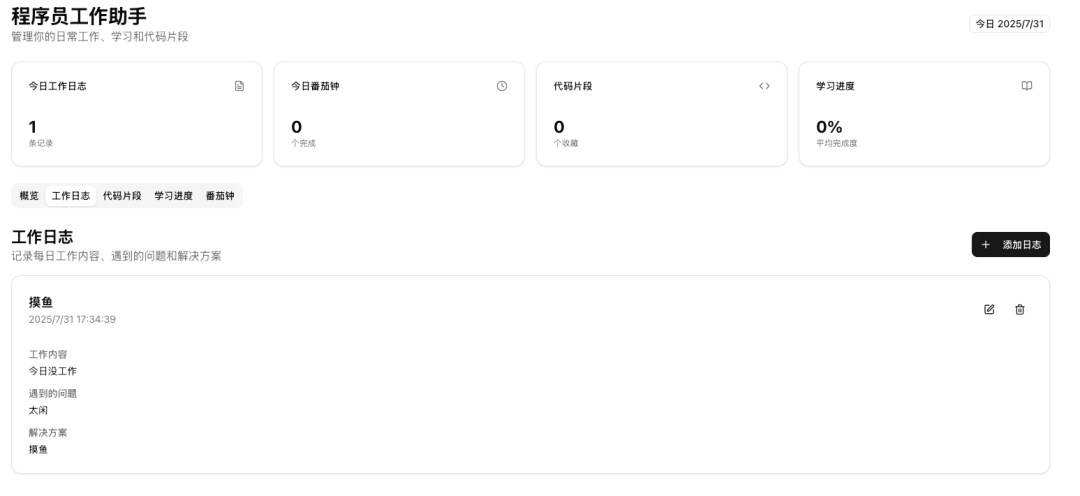Click the 今日番茄钟 summary card
This screenshot has width=1080, height=496.
pos(399,114)
